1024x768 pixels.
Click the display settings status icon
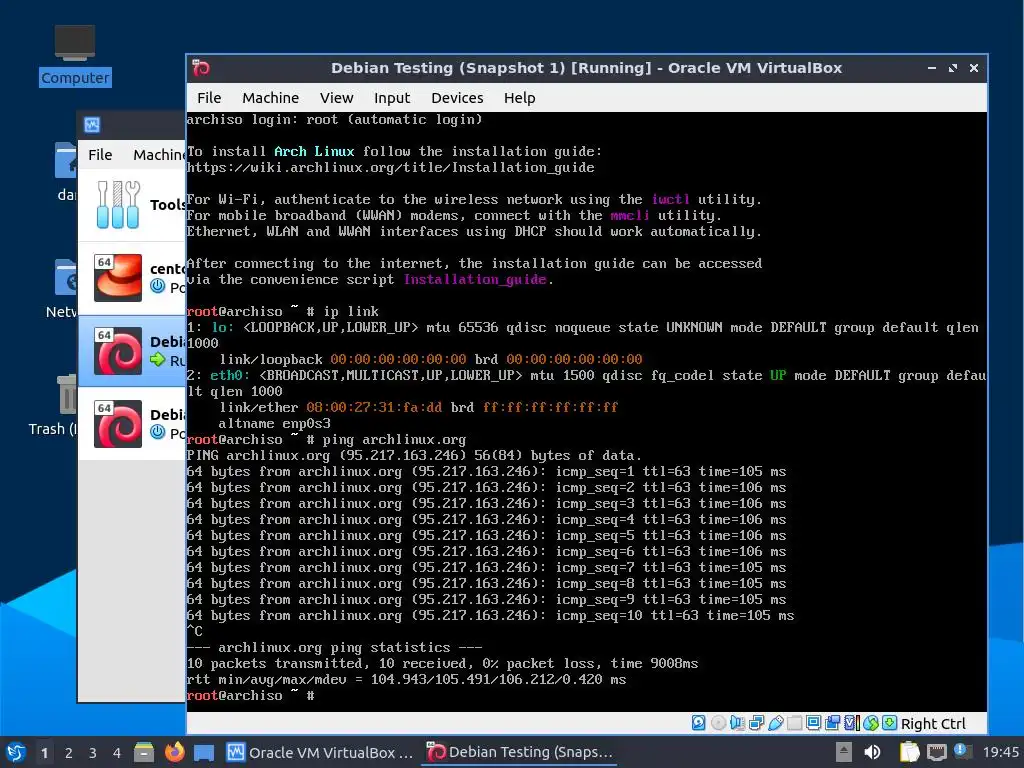click(813, 723)
